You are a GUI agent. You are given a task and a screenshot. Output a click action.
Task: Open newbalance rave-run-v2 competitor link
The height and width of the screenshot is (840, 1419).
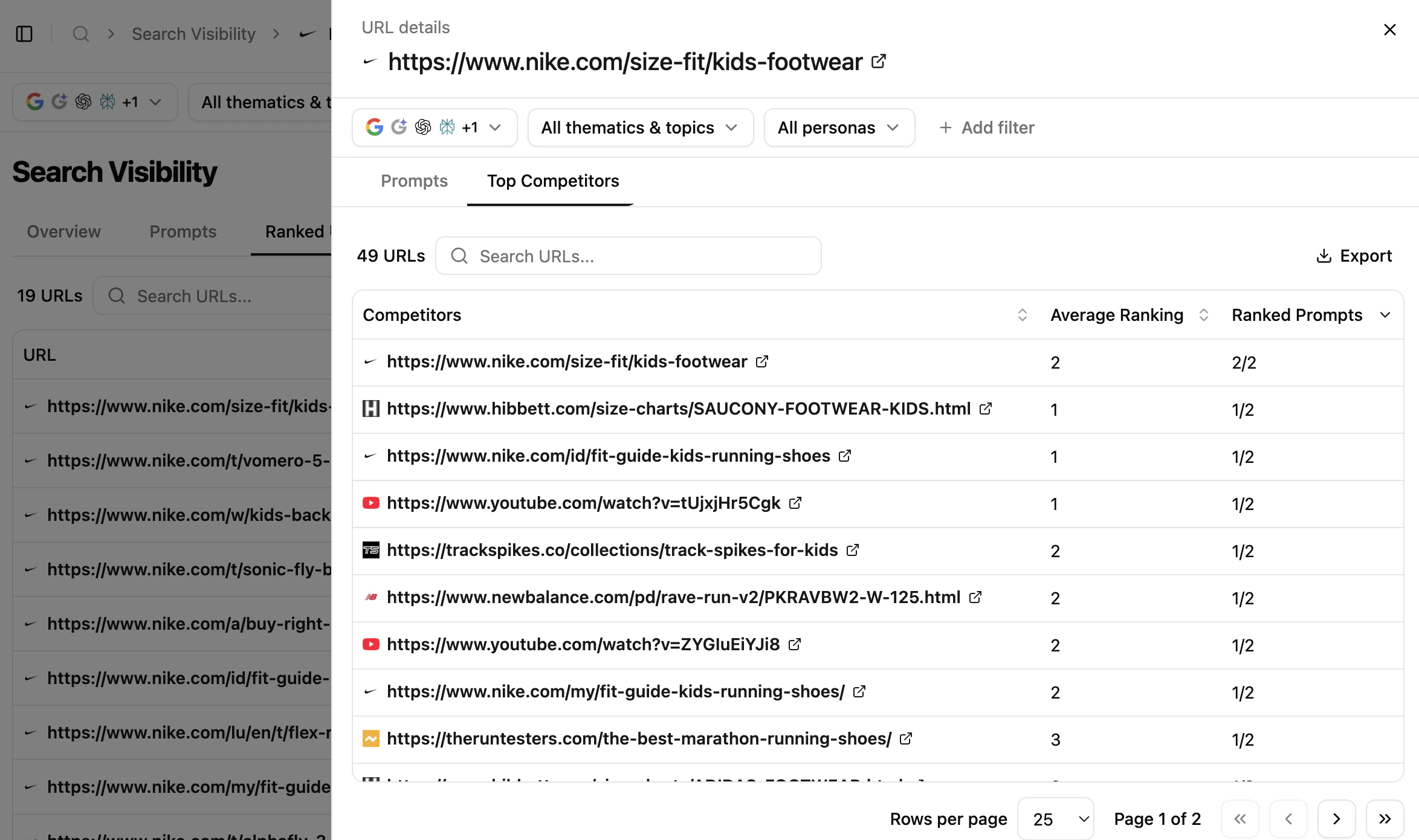coord(673,597)
